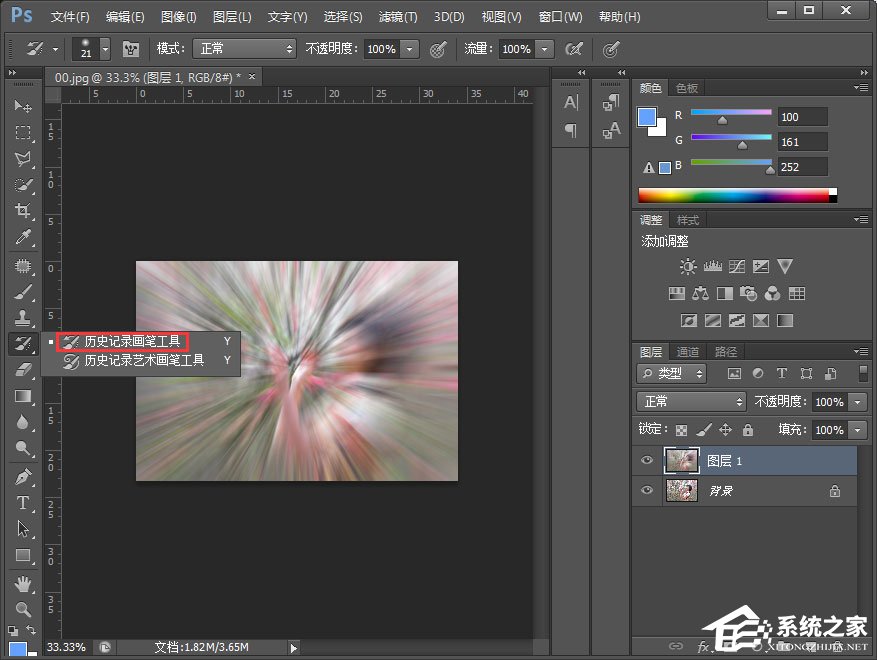The image size is (877, 660).
Task: Open the 滤镜 menu
Action: (x=397, y=16)
